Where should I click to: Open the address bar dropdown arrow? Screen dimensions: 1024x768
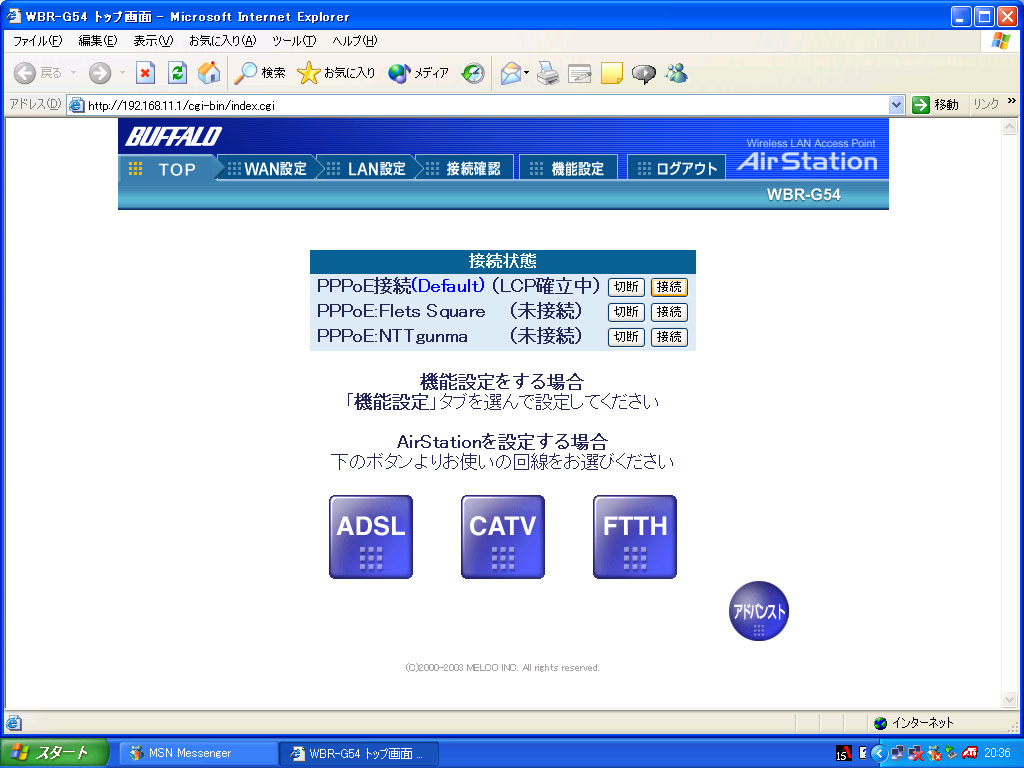896,104
